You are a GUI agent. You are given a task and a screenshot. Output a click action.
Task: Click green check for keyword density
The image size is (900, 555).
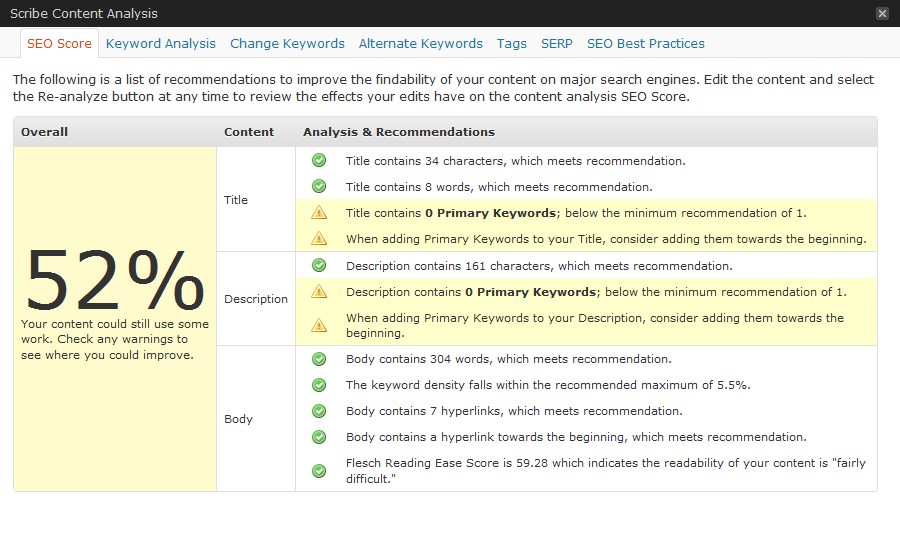click(x=319, y=385)
